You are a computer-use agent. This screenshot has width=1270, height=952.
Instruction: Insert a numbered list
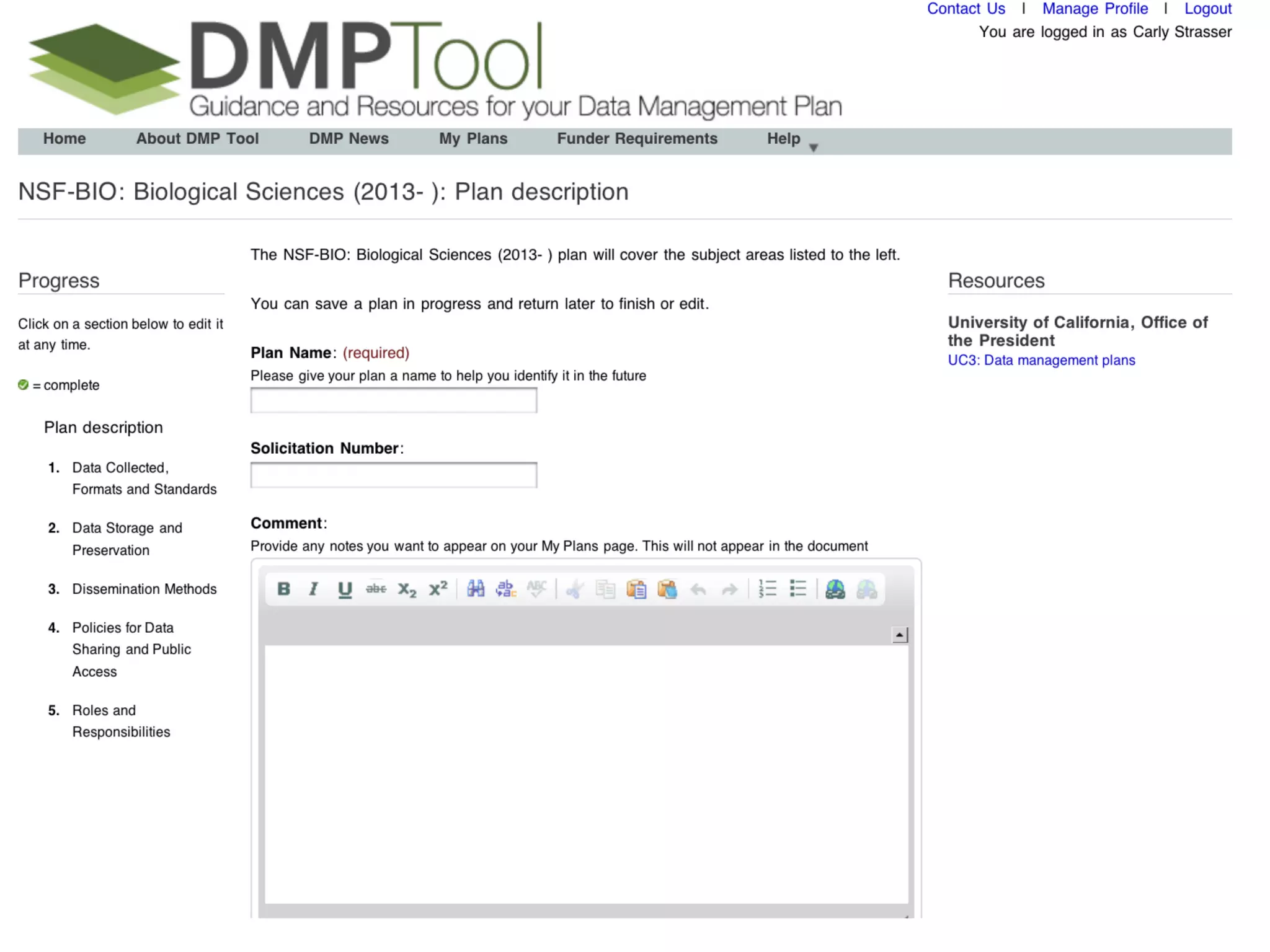click(x=767, y=589)
